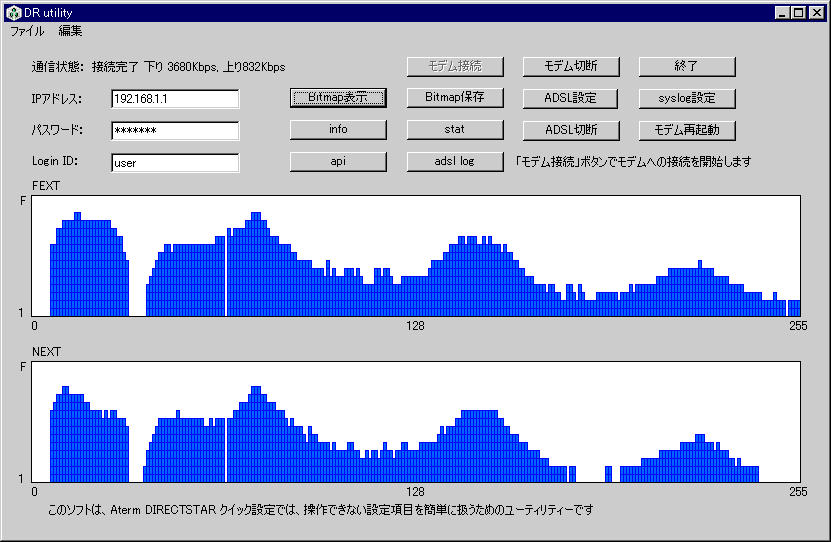Viewport: 831px width, 542px height.
Task: Open ADSL設定
Action: click(x=571, y=98)
